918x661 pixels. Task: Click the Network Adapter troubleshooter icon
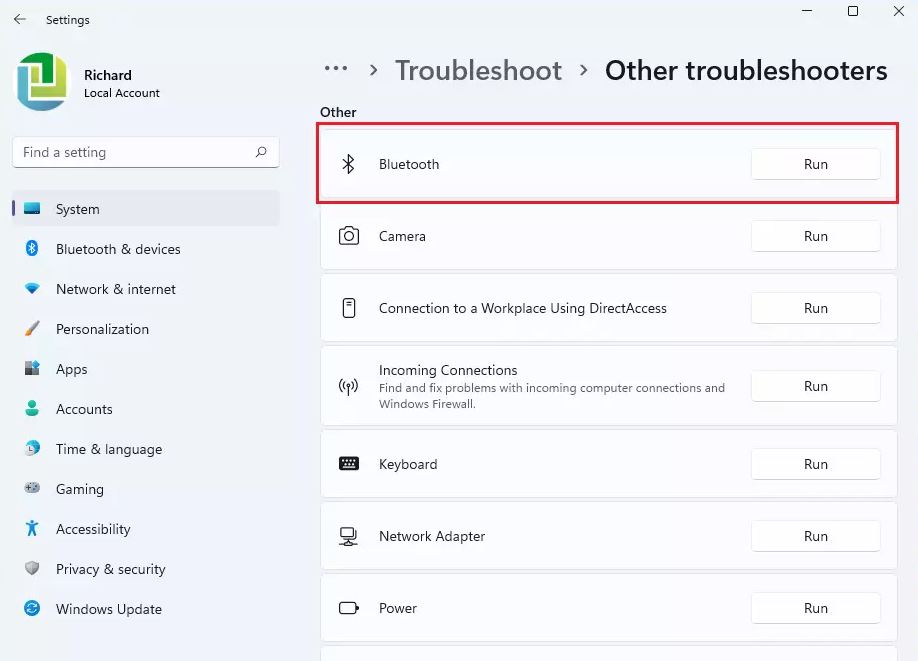coord(349,536)
